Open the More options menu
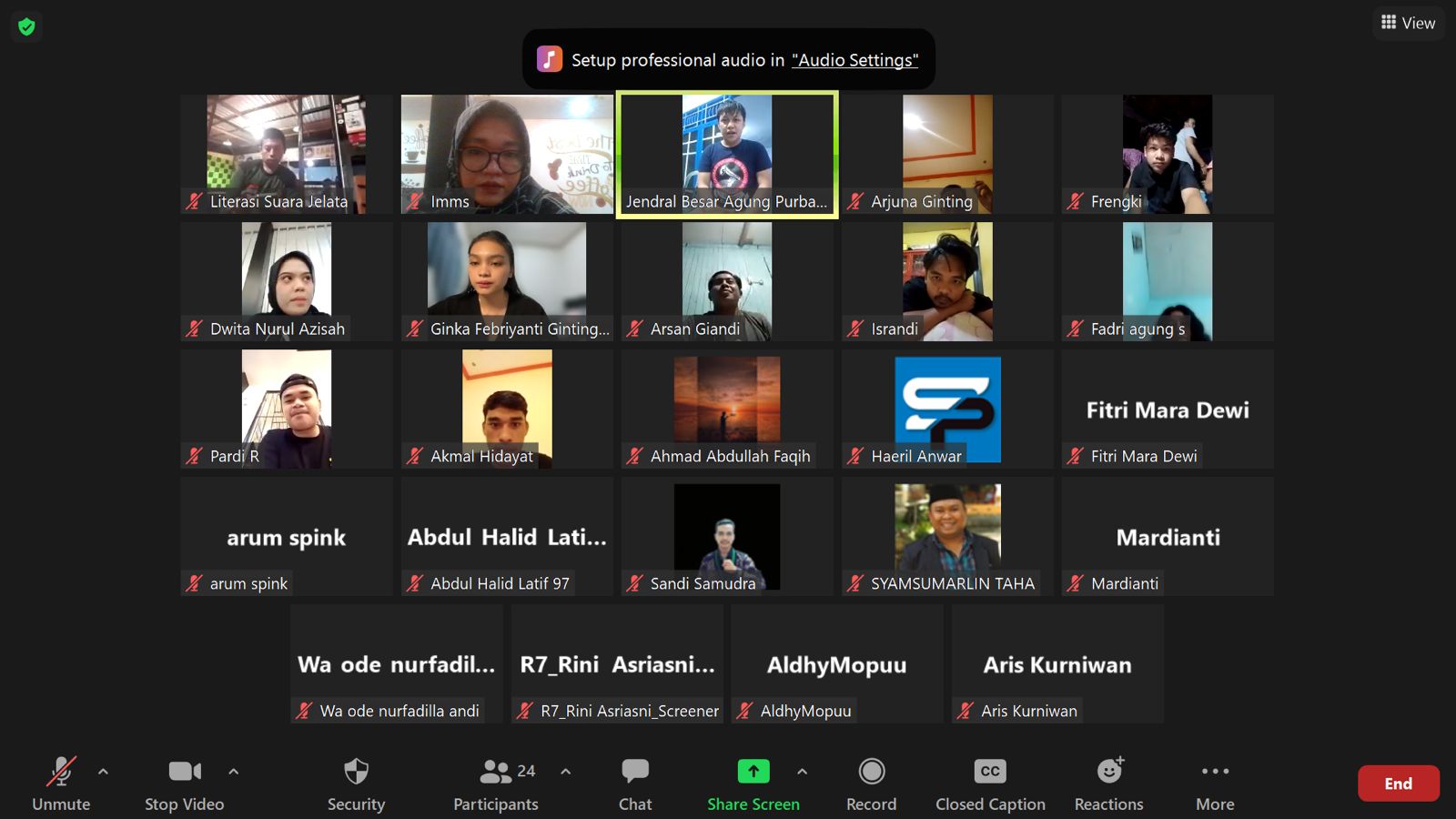1456x819 pixels. [x=1215, y=783]
